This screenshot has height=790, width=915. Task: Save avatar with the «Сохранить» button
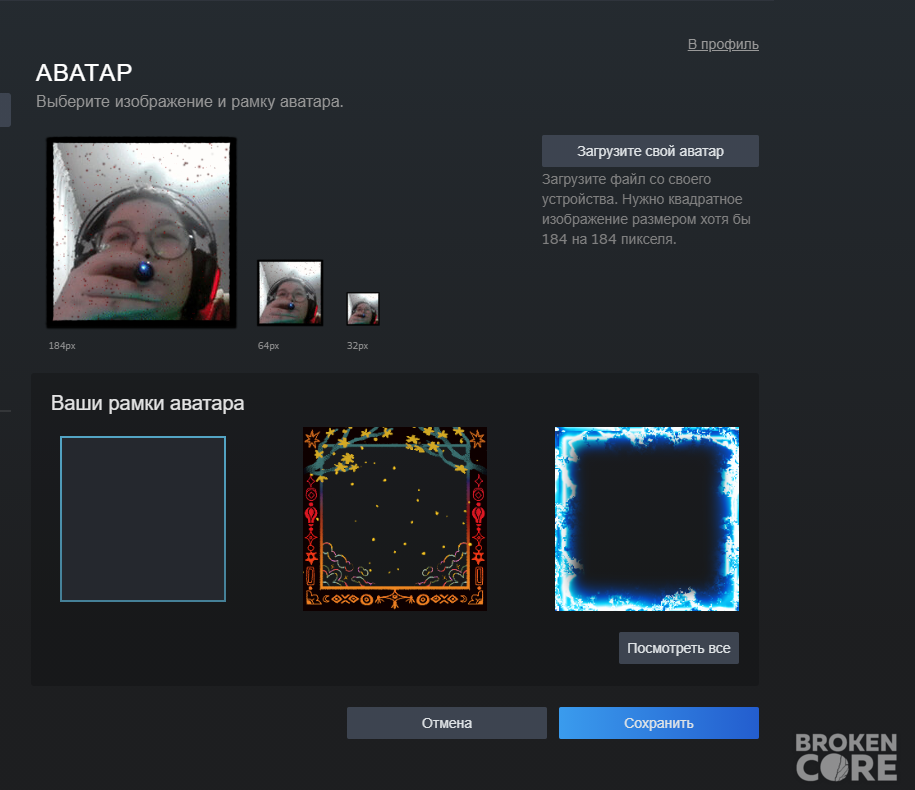659,723
